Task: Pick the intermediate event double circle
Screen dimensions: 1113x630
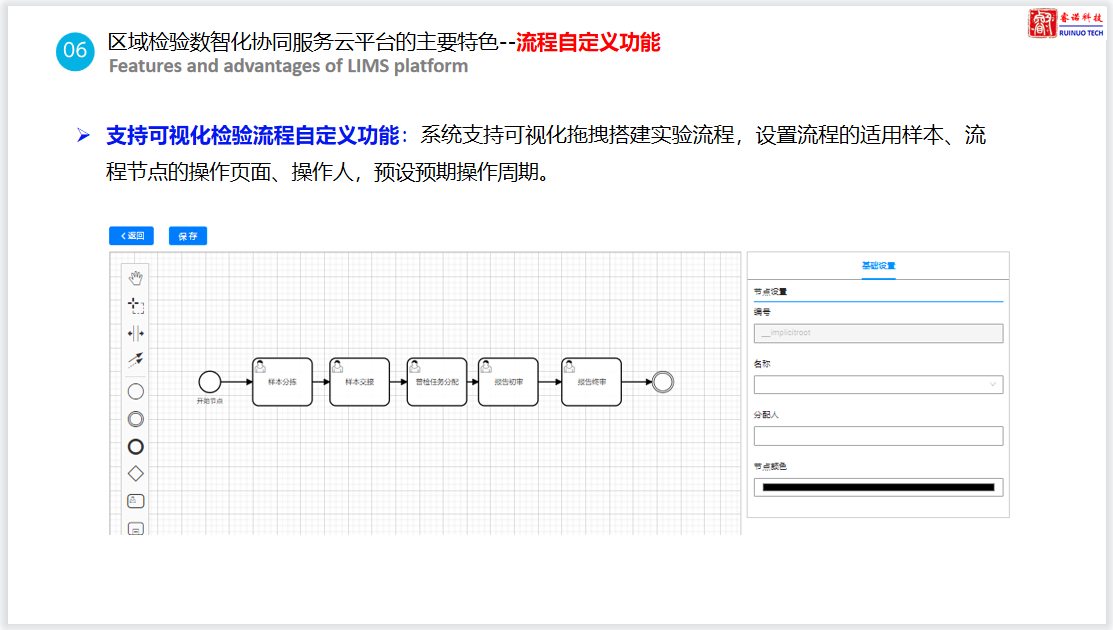Action: click(x=136, y=419)
